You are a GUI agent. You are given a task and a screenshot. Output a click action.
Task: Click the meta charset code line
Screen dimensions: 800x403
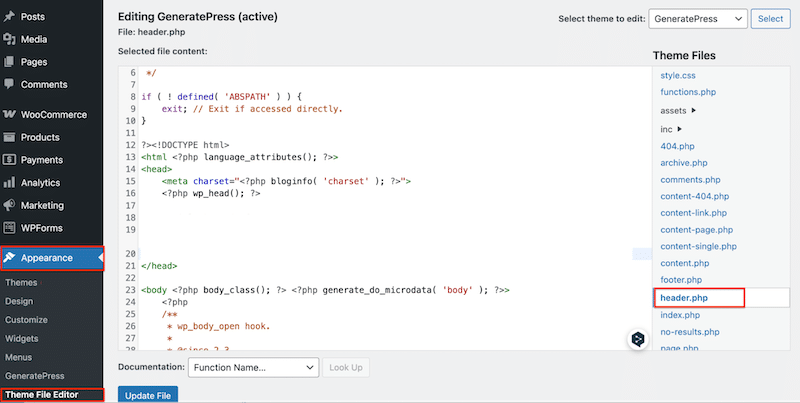[286, 182]
